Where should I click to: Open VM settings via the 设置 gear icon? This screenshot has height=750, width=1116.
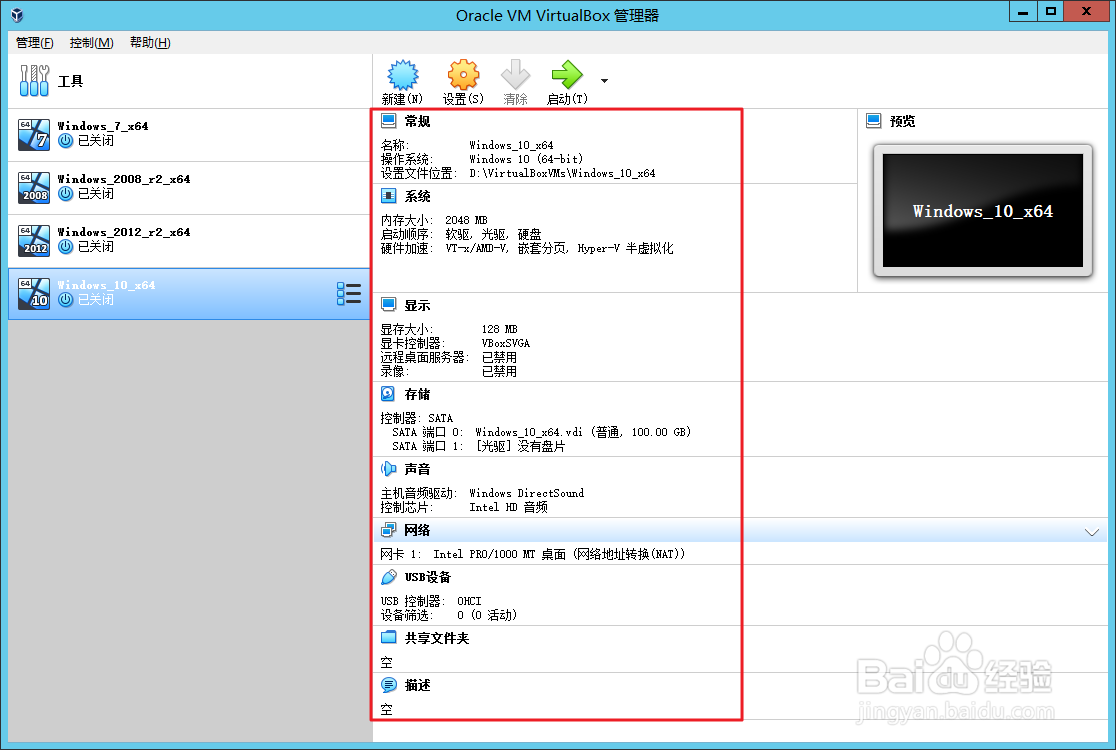tap(462, 74)
